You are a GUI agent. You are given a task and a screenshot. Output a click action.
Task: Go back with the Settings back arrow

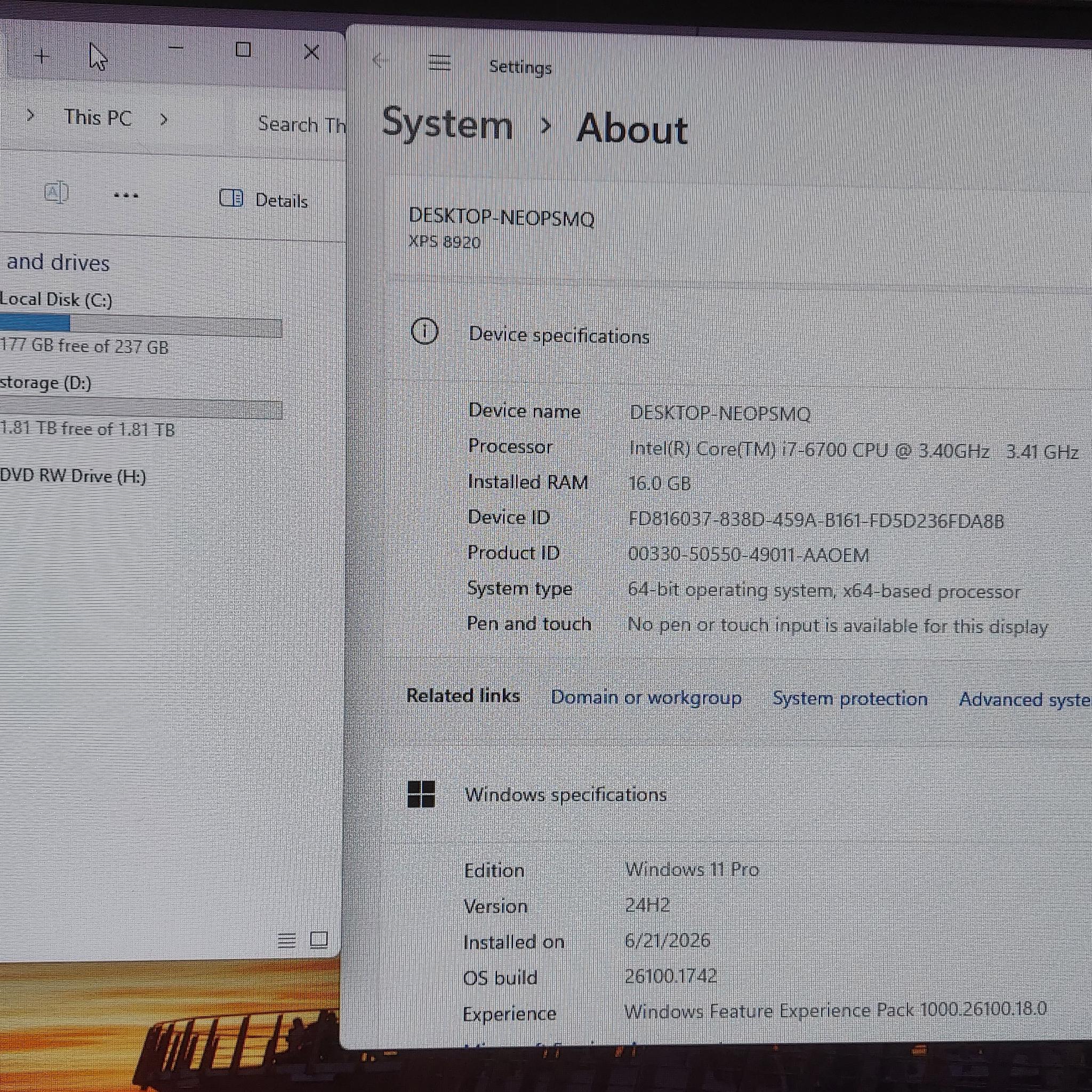click(x=381, y=60)
